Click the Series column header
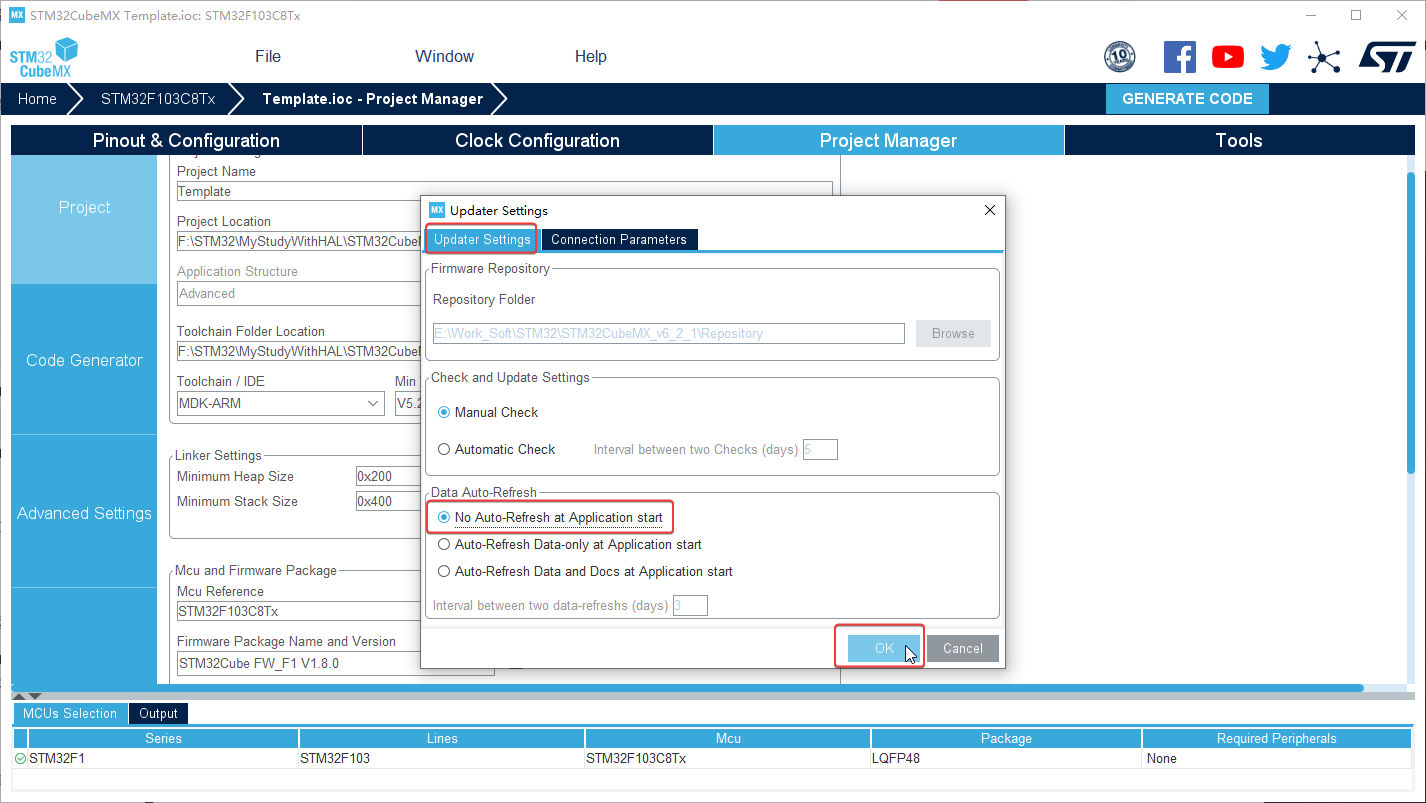The image size is (1426, 803). click(x=163, y=739)
